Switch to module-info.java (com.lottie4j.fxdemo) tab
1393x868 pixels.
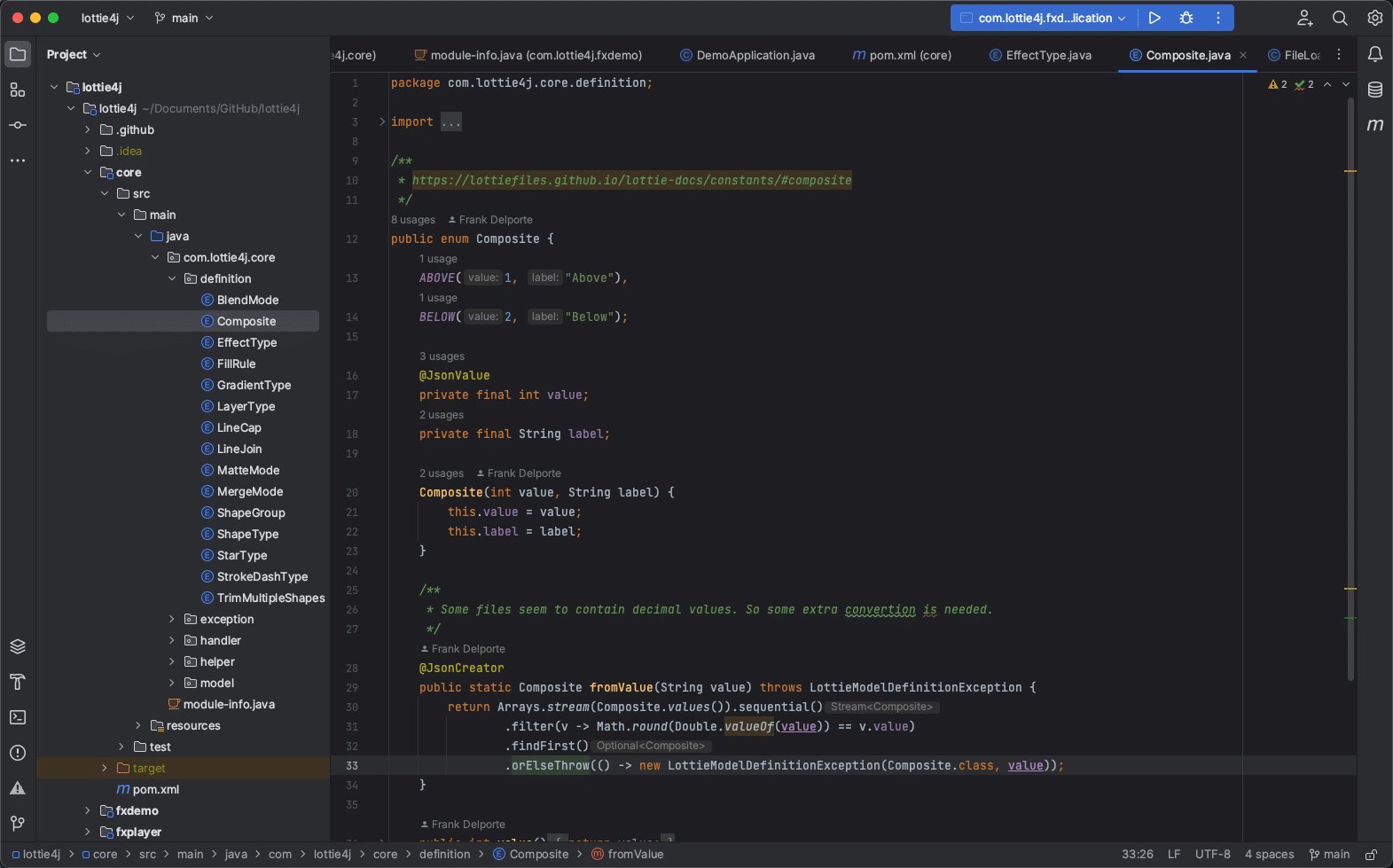click(528, 55)
